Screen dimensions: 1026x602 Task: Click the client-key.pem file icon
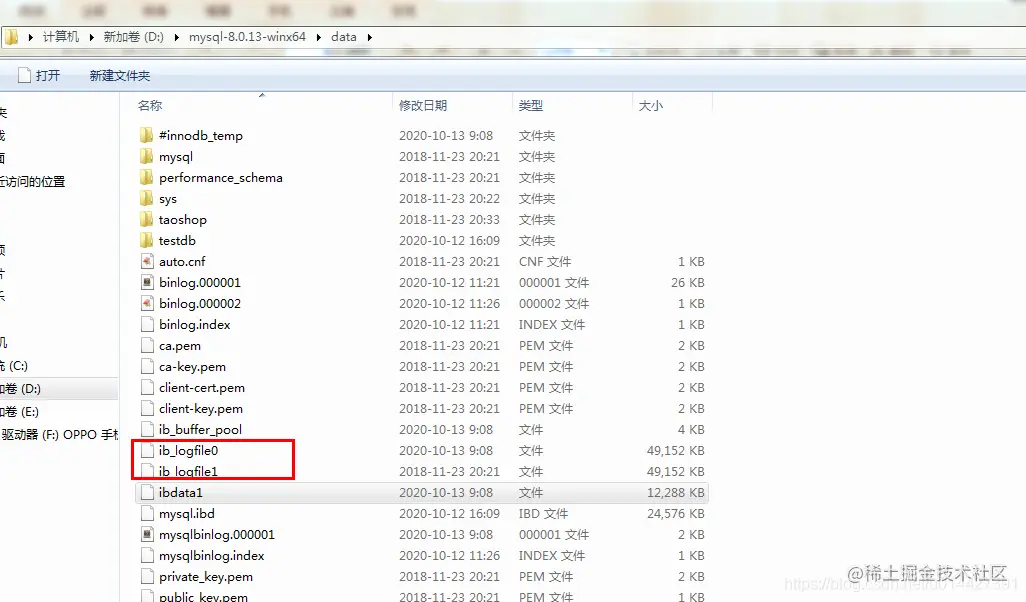pos(147,408)
